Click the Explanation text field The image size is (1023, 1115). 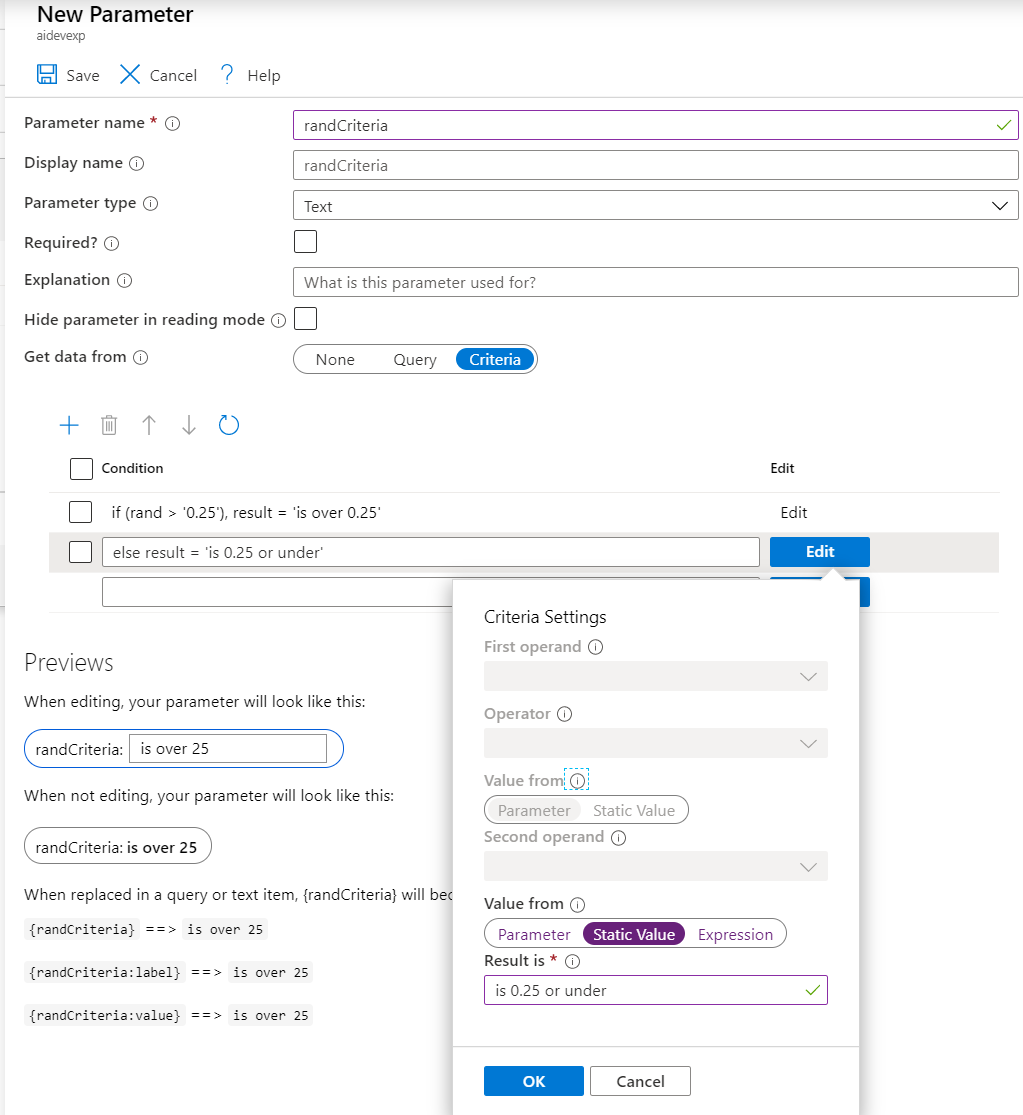click(655, 282)
